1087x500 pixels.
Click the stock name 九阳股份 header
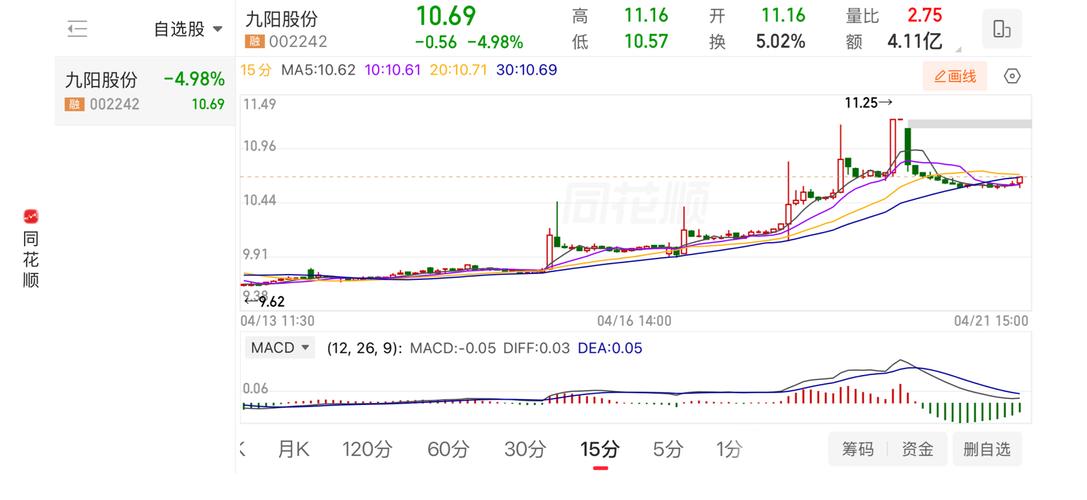click(281, 18)
